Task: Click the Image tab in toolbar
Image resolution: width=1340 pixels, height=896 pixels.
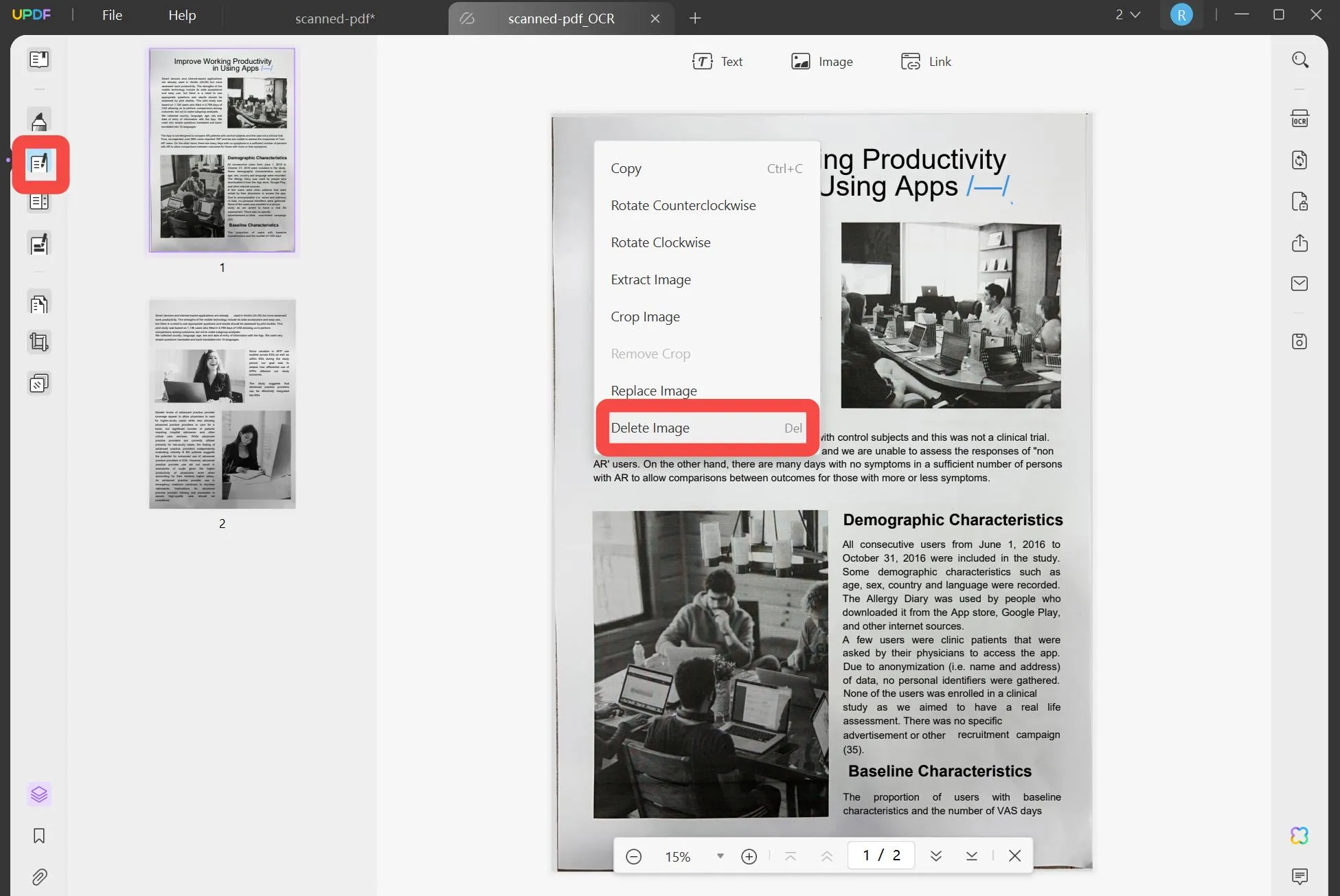Action: click(x=821, y=61)
